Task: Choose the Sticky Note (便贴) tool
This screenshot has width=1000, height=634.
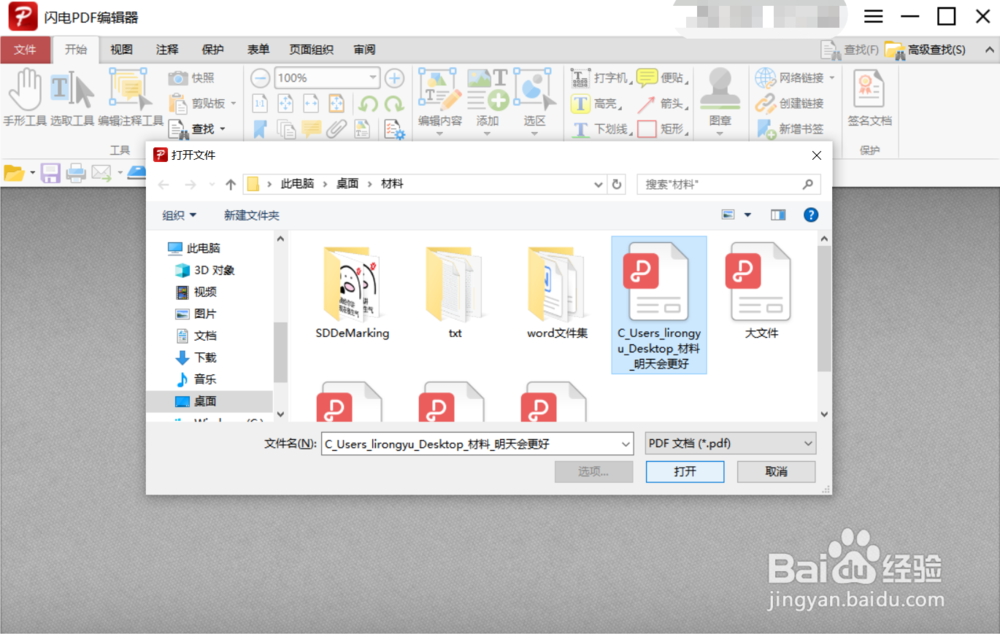Action: tap(663, 78)
